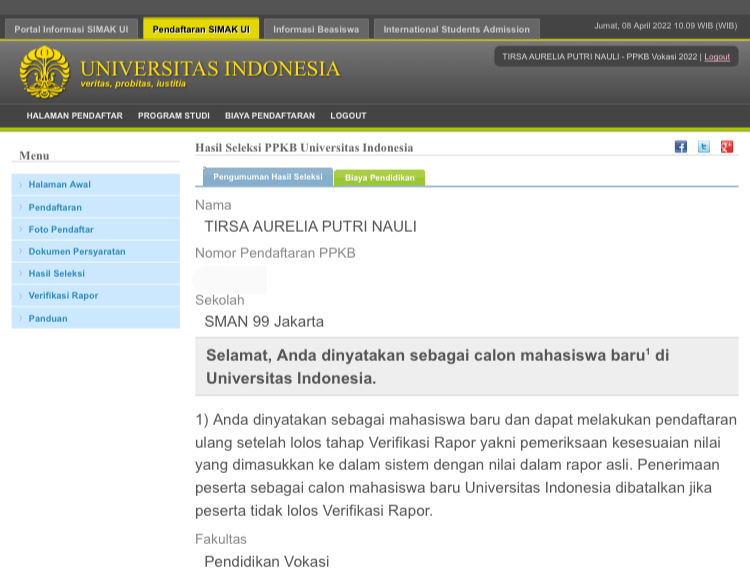The image size is (750, 581).
Task: Select the Pendaftaran SIMAK UI tab
Action: coord(201,29)
